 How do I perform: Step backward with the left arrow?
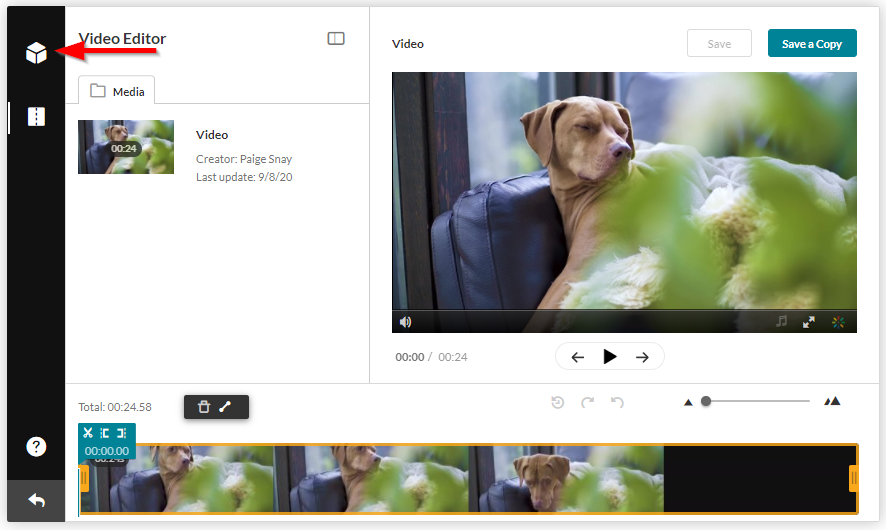(x=577, y=357)
